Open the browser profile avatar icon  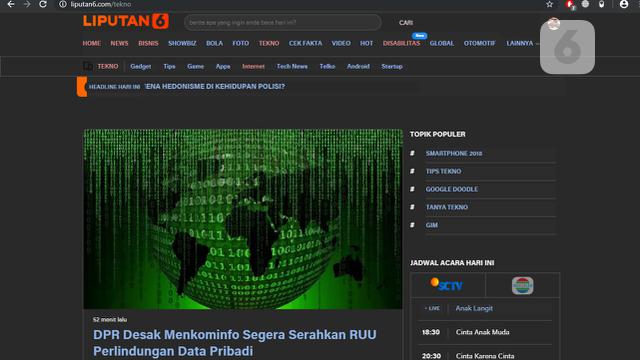tap(624, 4)
